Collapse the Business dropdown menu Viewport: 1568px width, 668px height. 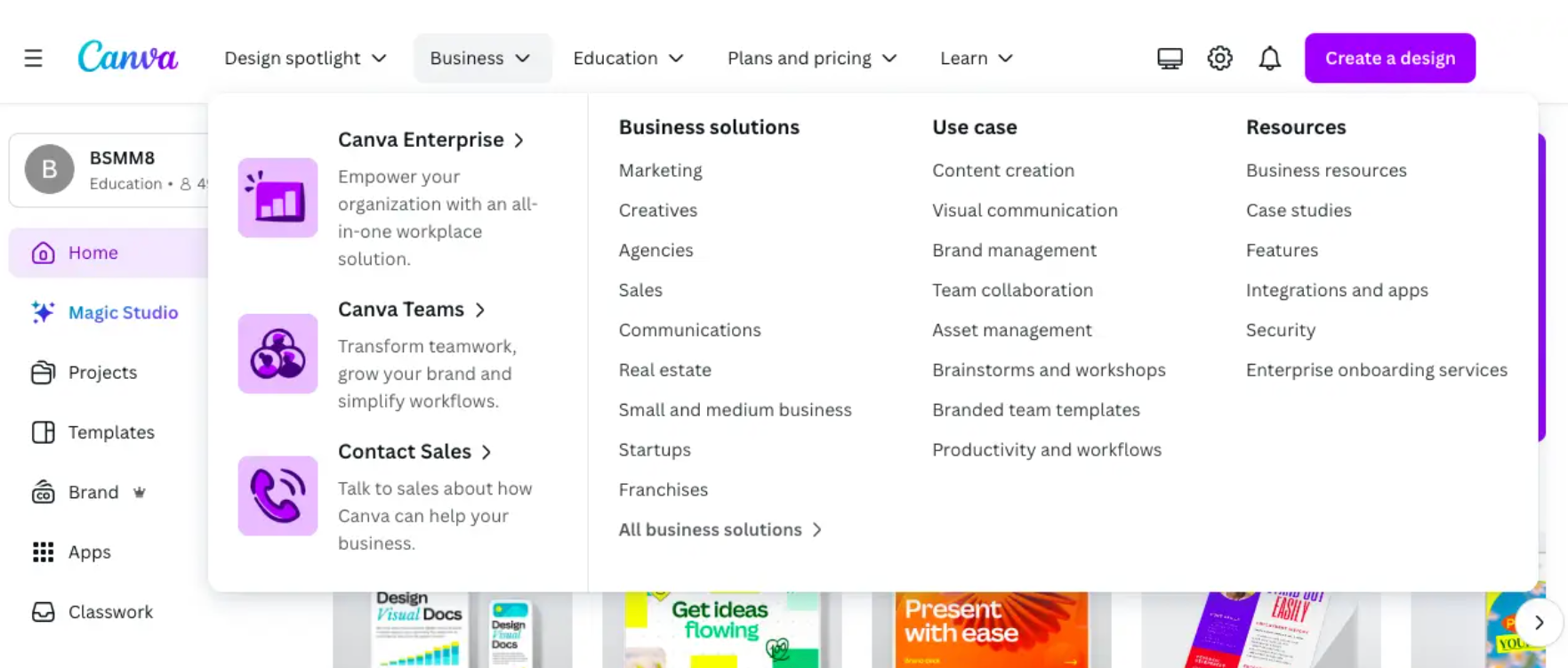coord(482,58)
